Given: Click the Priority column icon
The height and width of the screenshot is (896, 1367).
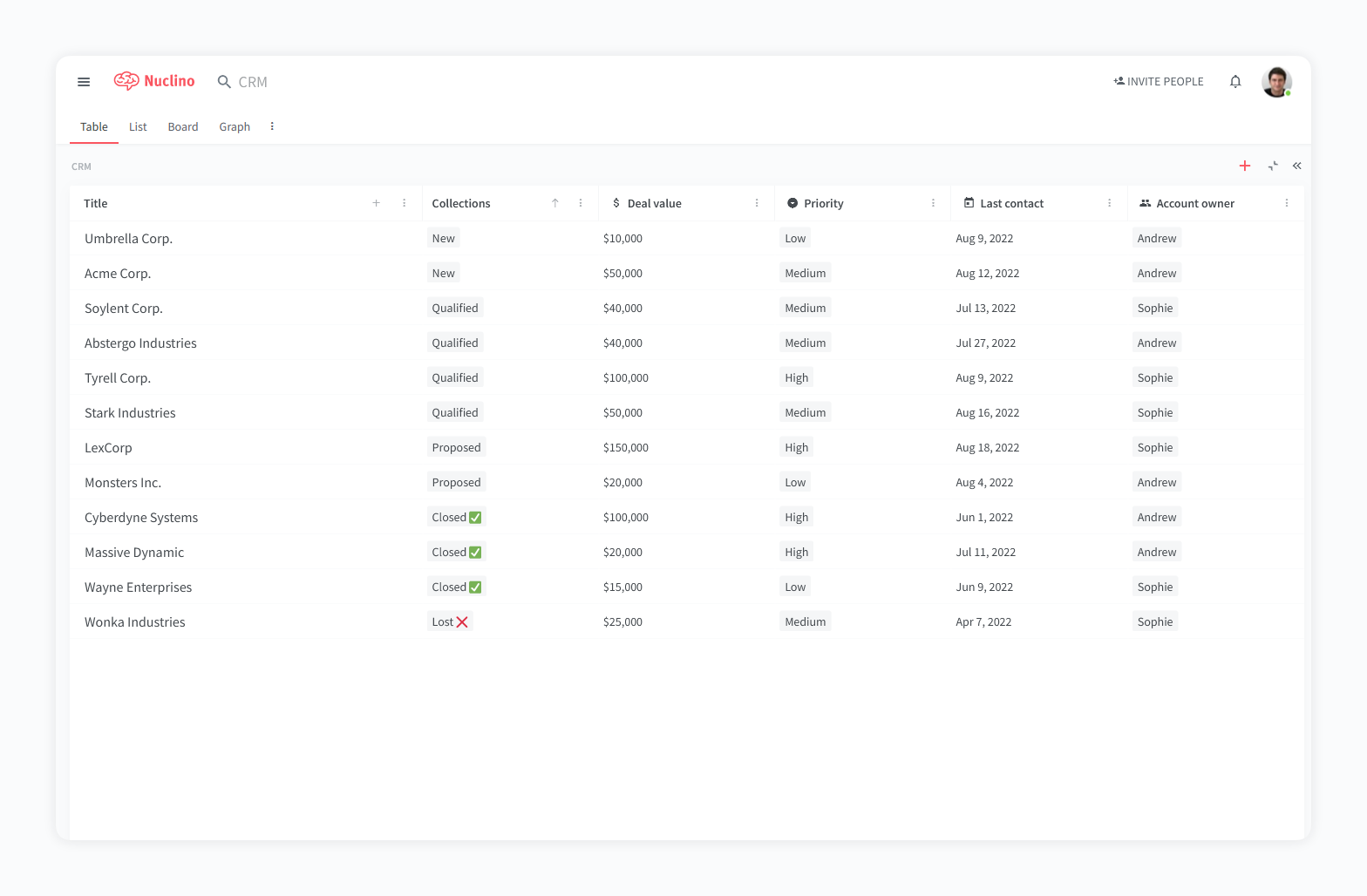Looking at the screenshot, I should point(792,203).
